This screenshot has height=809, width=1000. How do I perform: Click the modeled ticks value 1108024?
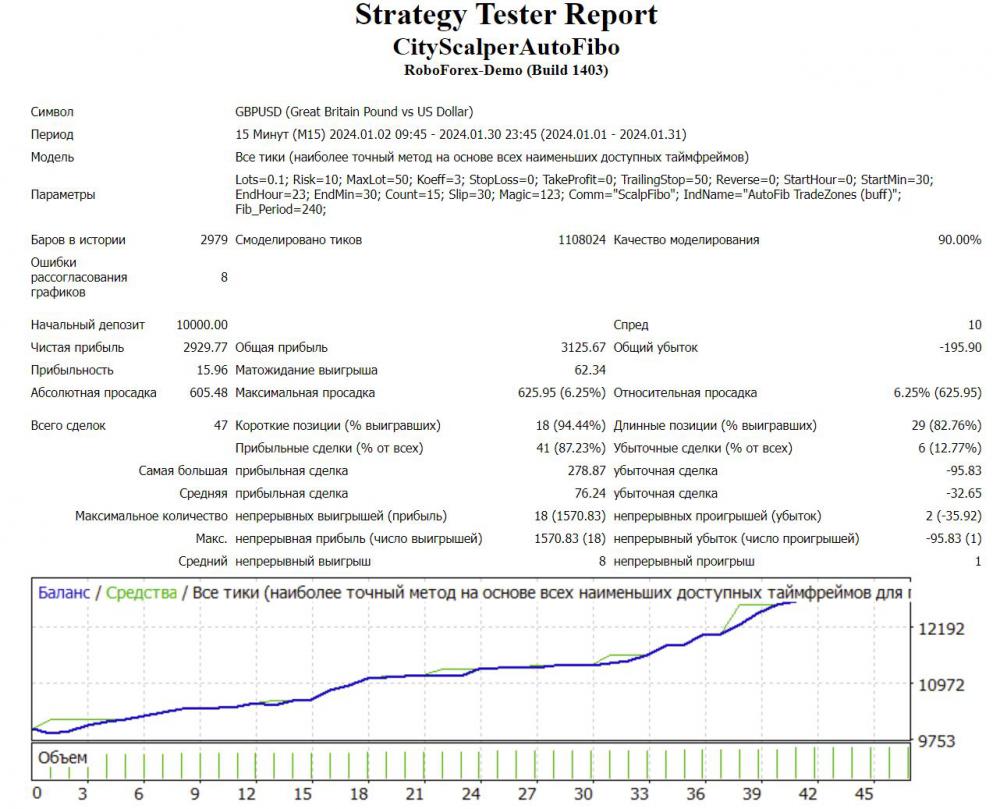tap(582, 240)
